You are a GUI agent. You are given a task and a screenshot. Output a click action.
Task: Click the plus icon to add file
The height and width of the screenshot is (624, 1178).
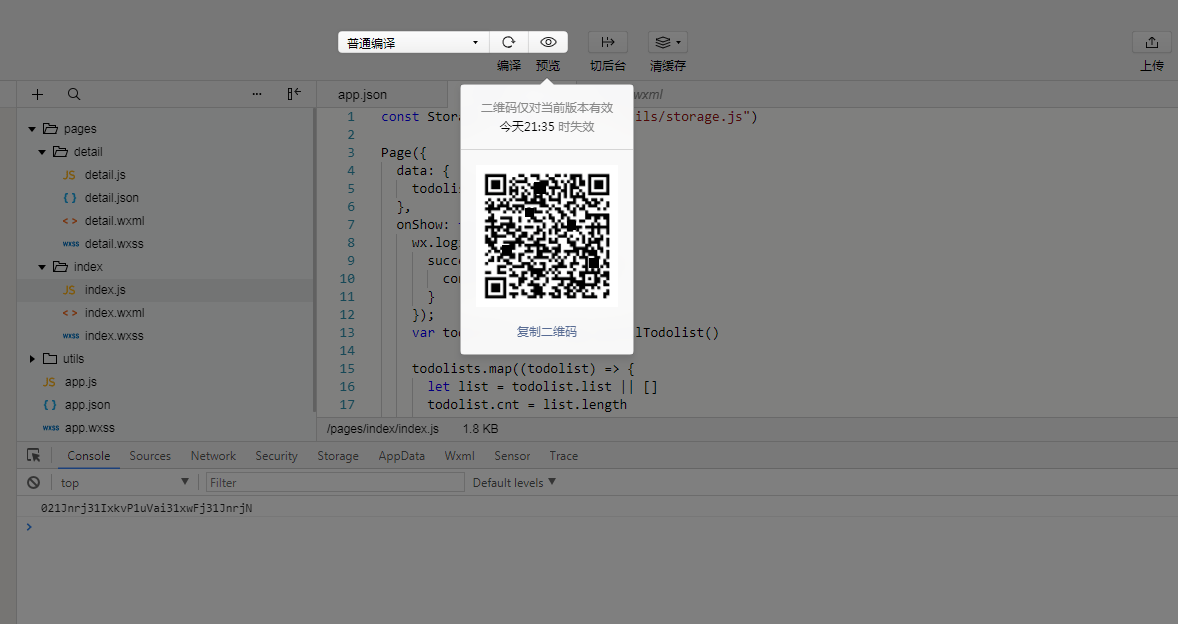[x=38, y=94]
